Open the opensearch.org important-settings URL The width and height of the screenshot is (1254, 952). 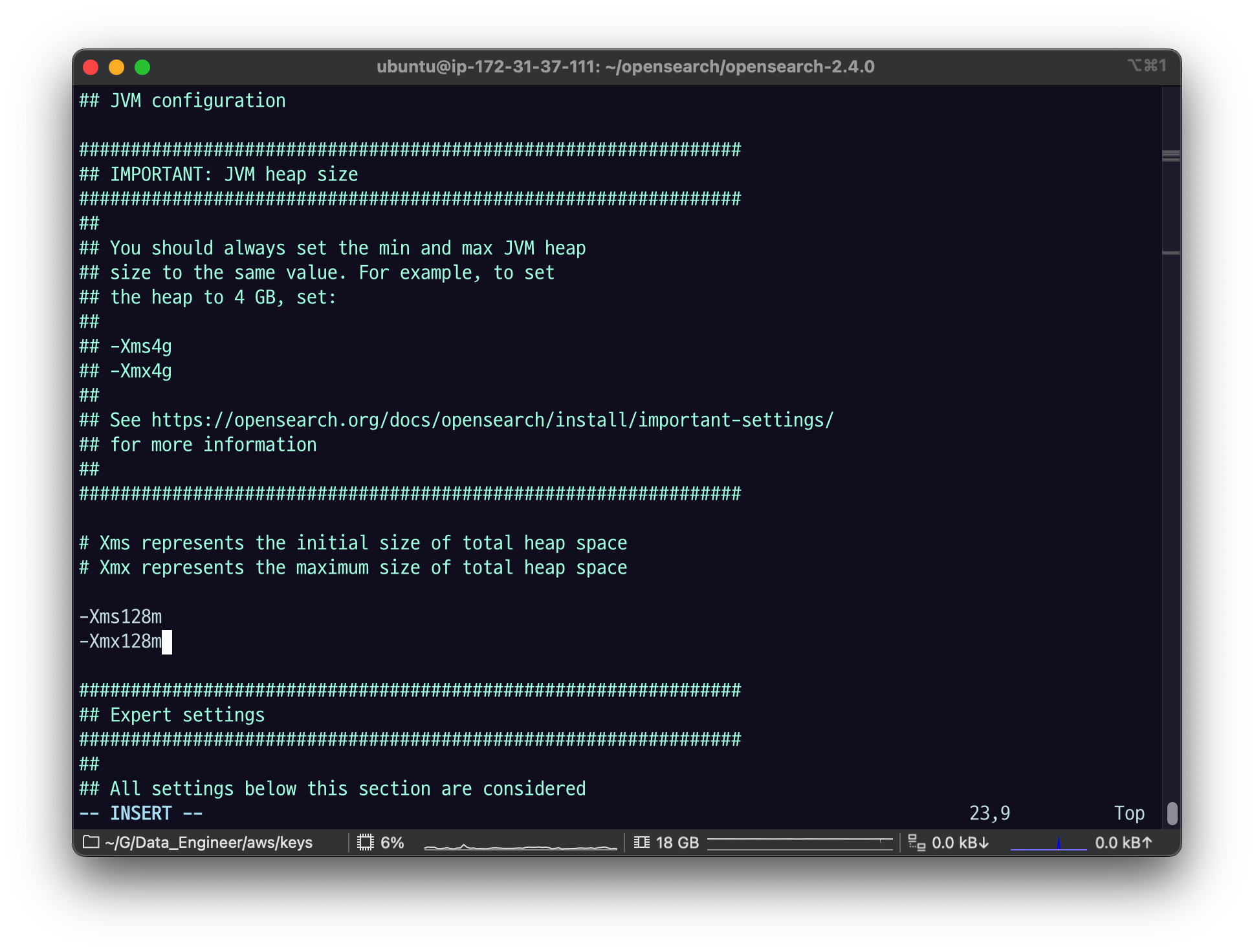click(492, 420)
